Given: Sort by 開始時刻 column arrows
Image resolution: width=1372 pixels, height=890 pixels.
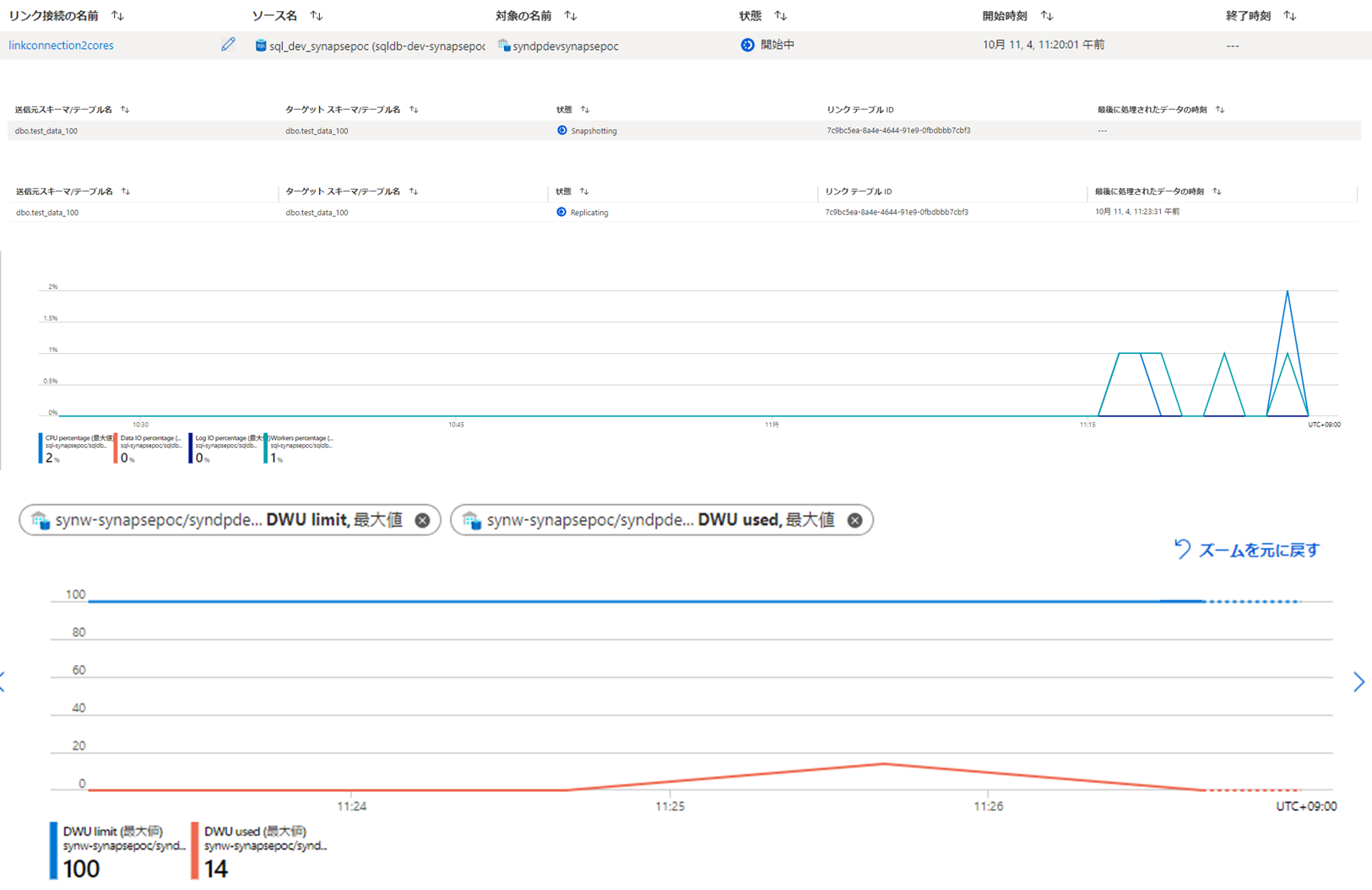Looking at the screenshot, I should coord(1047,16).
